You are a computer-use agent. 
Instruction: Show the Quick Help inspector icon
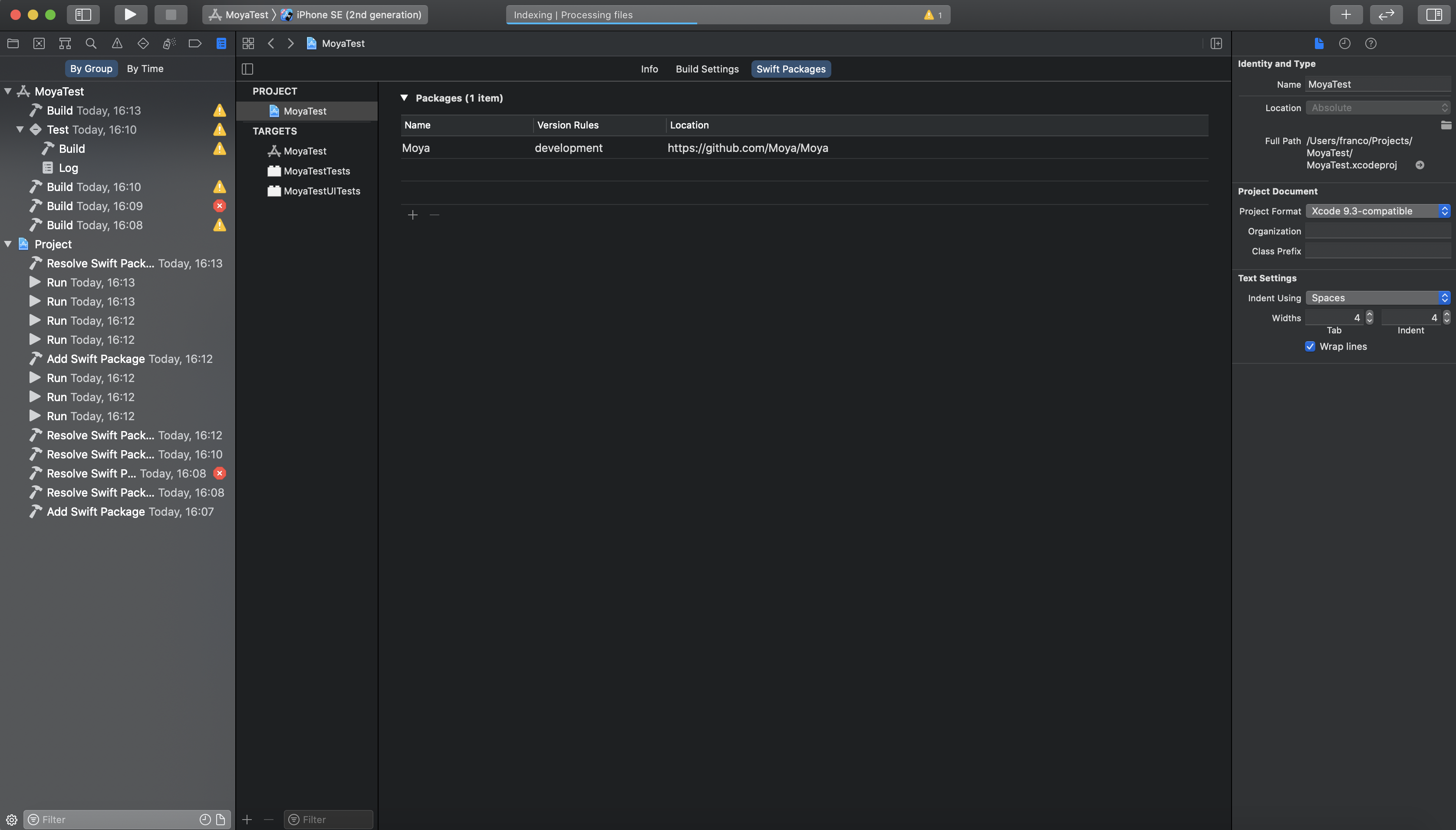[x=1370, y=43]
